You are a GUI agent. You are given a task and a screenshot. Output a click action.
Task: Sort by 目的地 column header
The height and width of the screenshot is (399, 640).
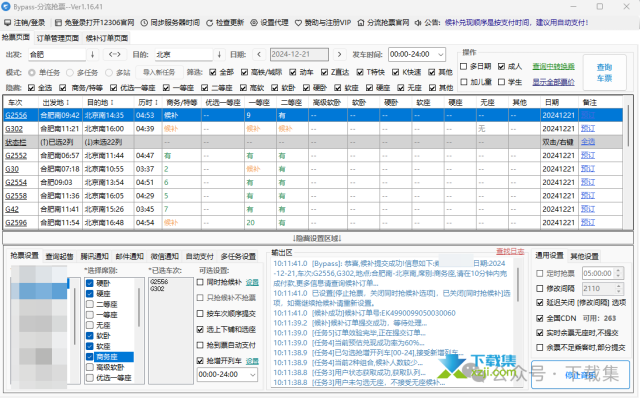tap(100, 102)
